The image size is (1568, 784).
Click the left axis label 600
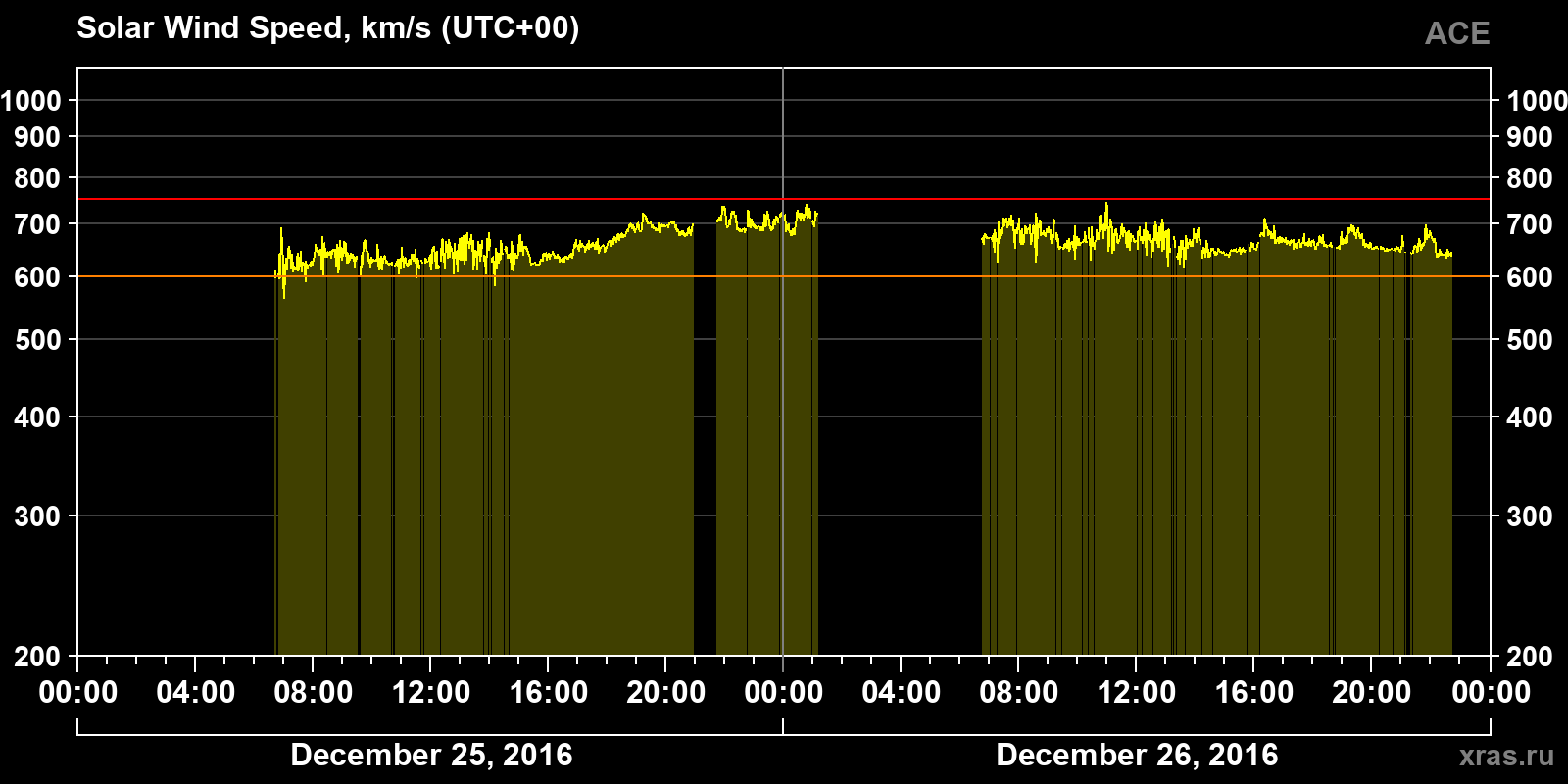(x=37, y=277)
